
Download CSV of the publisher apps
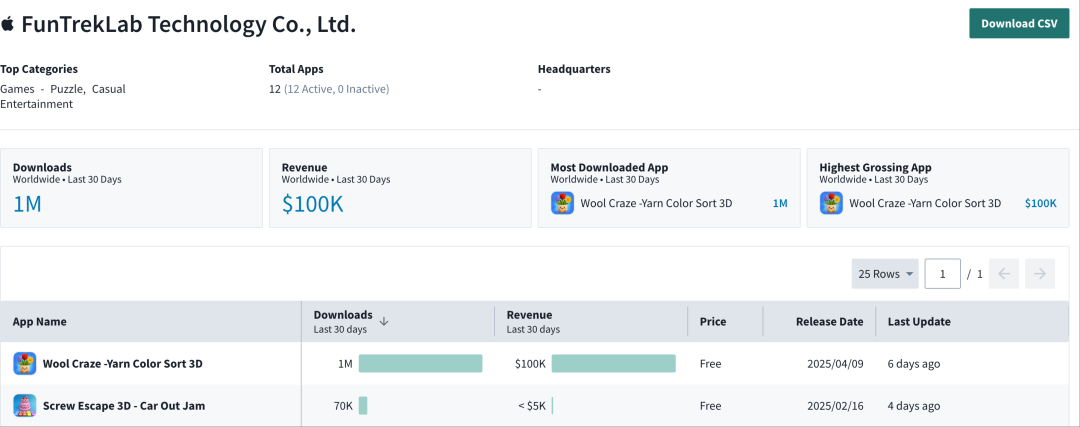1019,23
